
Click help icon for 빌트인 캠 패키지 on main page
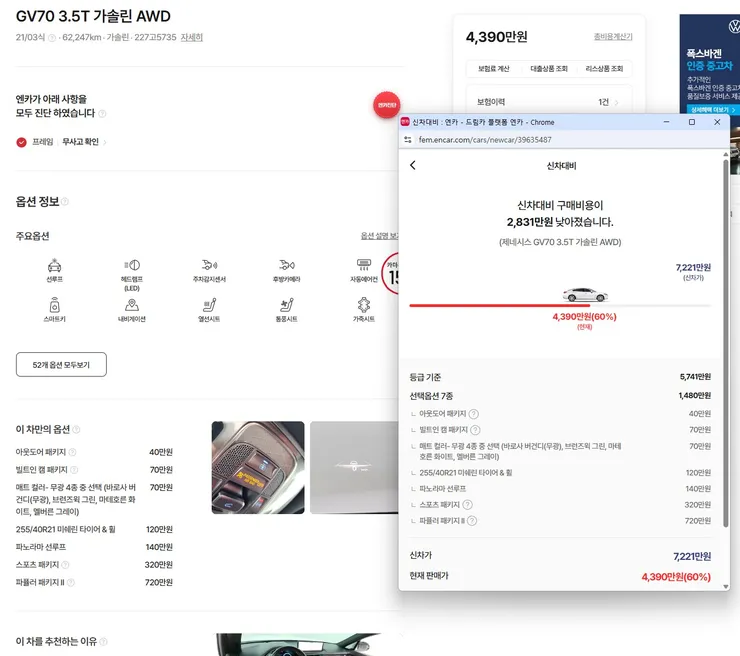74,470
